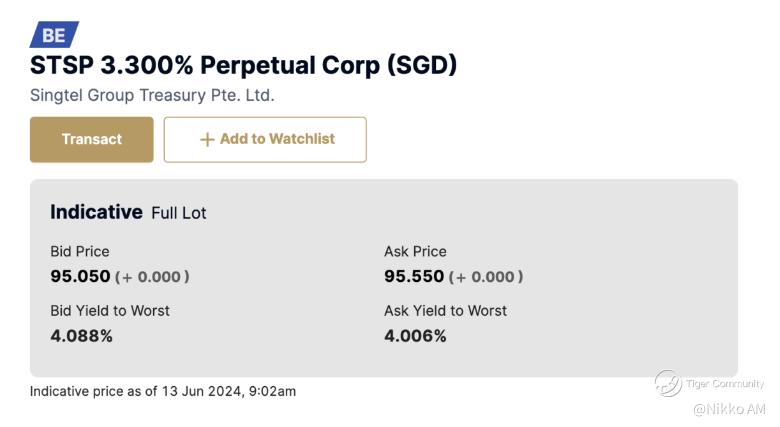Select the 95.050 bid price value
The image size is (780, 427).
click(x=80, y=276)
